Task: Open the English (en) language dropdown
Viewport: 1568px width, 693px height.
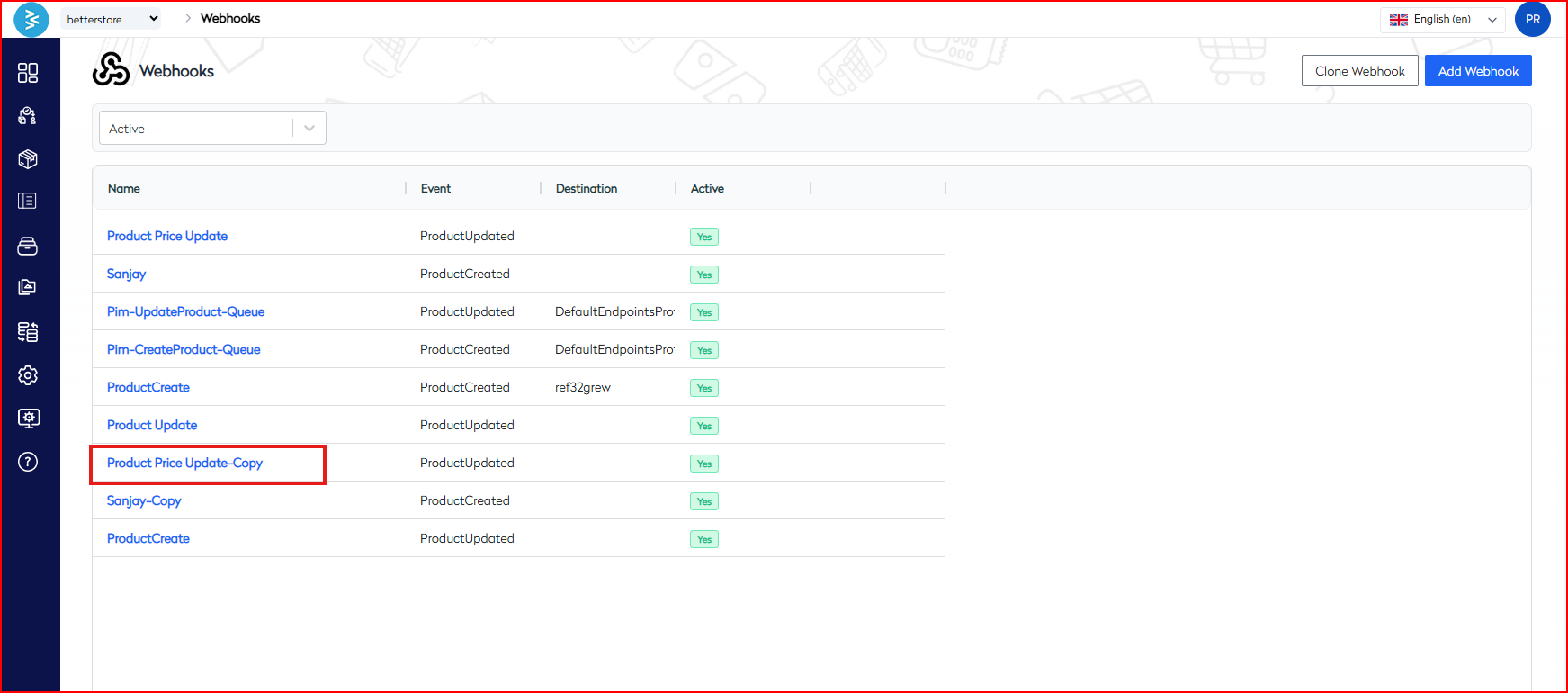Action: (1442, 20)
